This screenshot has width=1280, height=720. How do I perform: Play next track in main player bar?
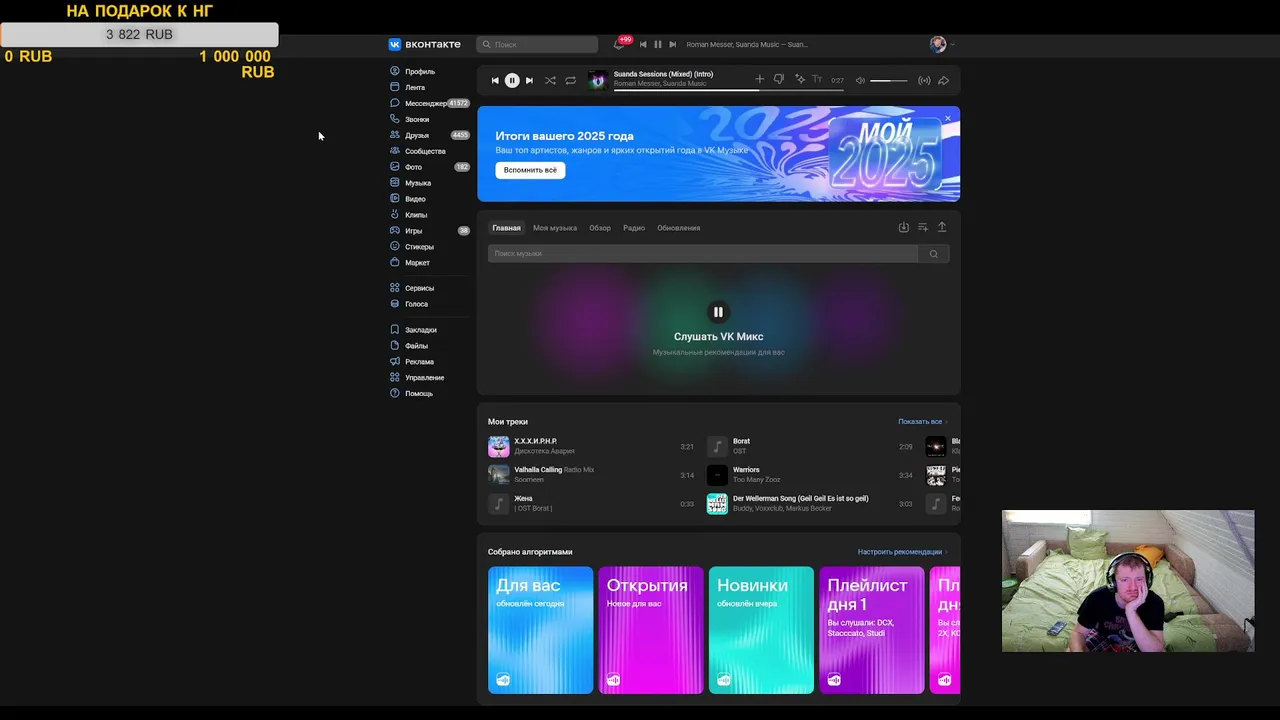[529, 80]
